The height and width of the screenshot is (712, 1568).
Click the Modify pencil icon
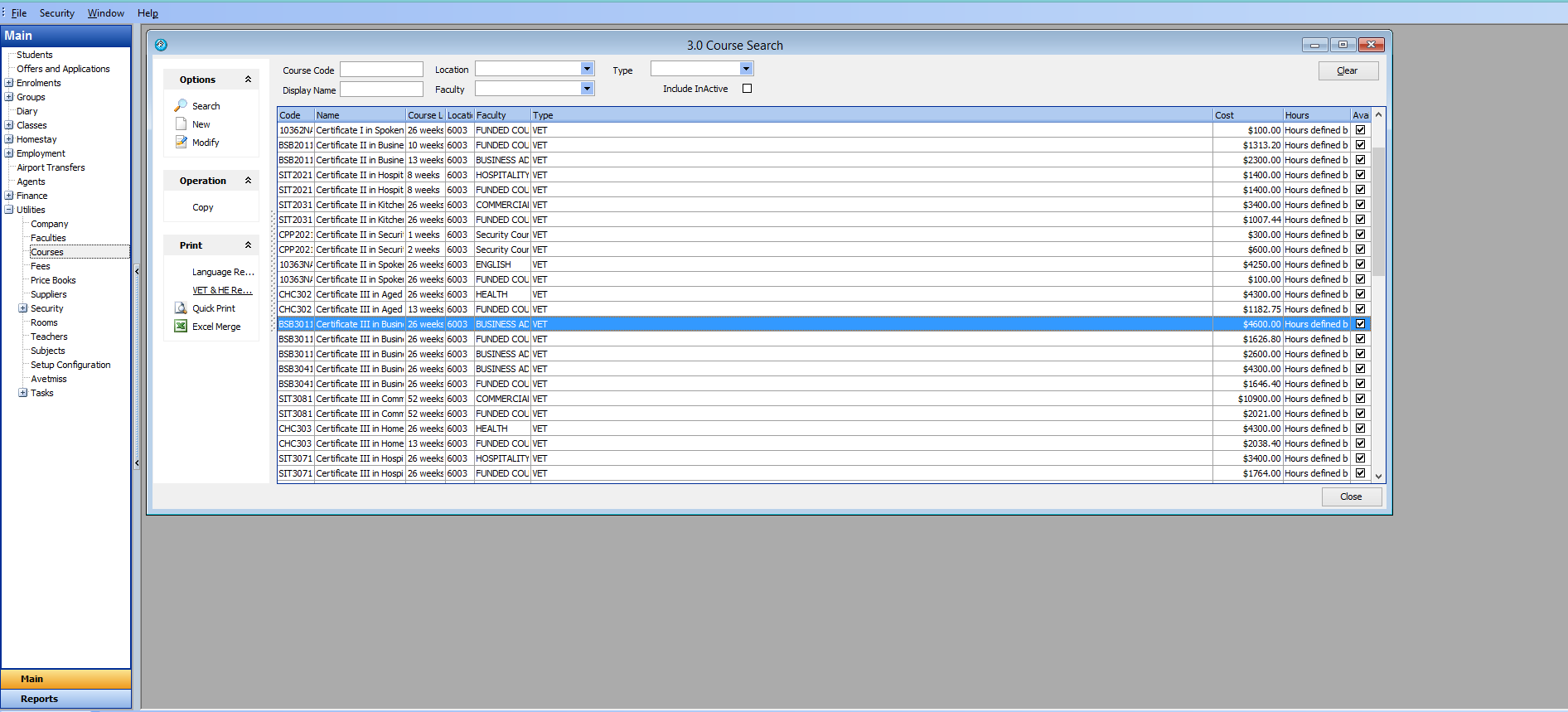coord(181,143)
